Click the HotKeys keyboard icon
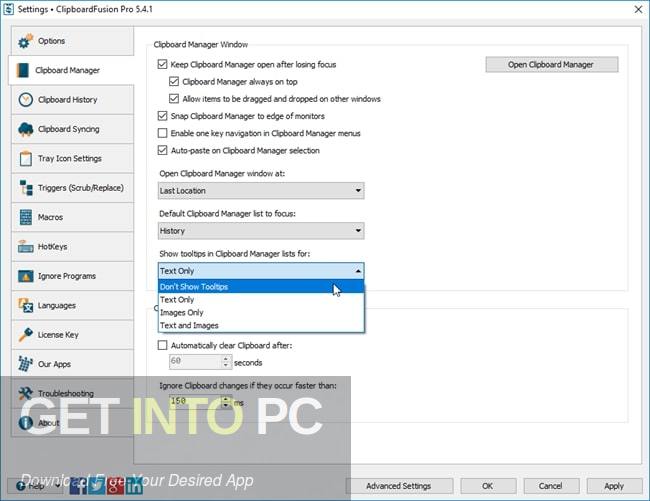This screenshot has width=650, height=501. tap(25, 247)
